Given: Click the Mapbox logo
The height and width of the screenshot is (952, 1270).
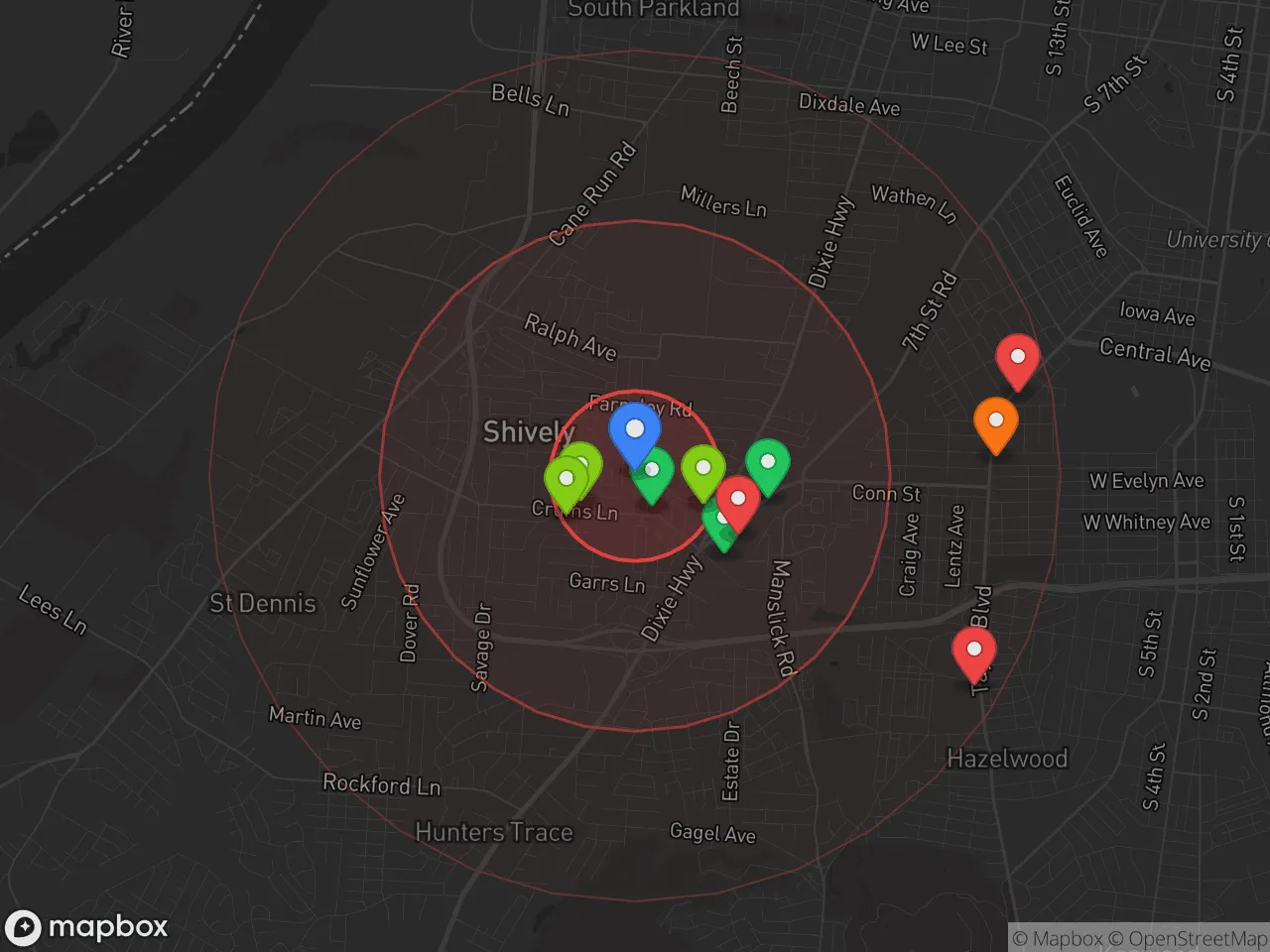Looking at the screenshot, I should pos(86,927).
